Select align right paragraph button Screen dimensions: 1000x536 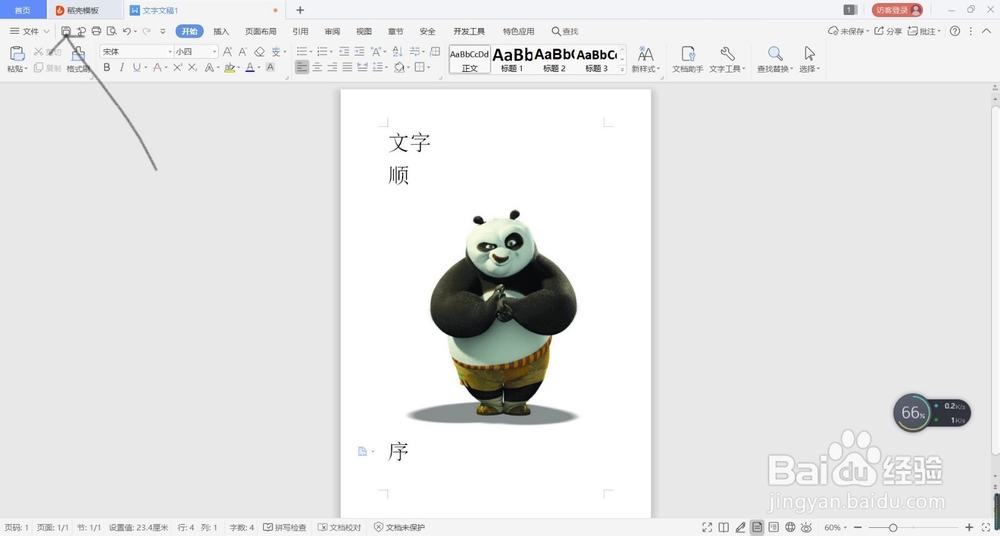332,67
